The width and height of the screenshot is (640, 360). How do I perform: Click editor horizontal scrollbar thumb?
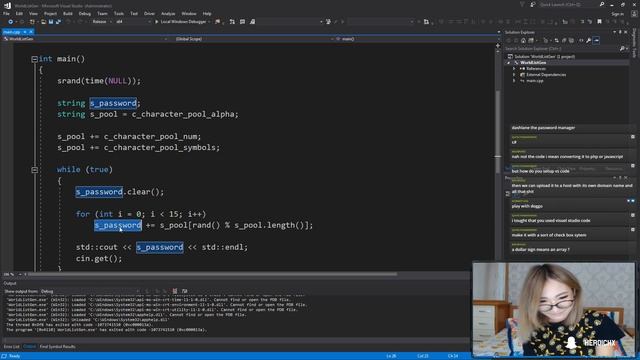click(212, 274)
